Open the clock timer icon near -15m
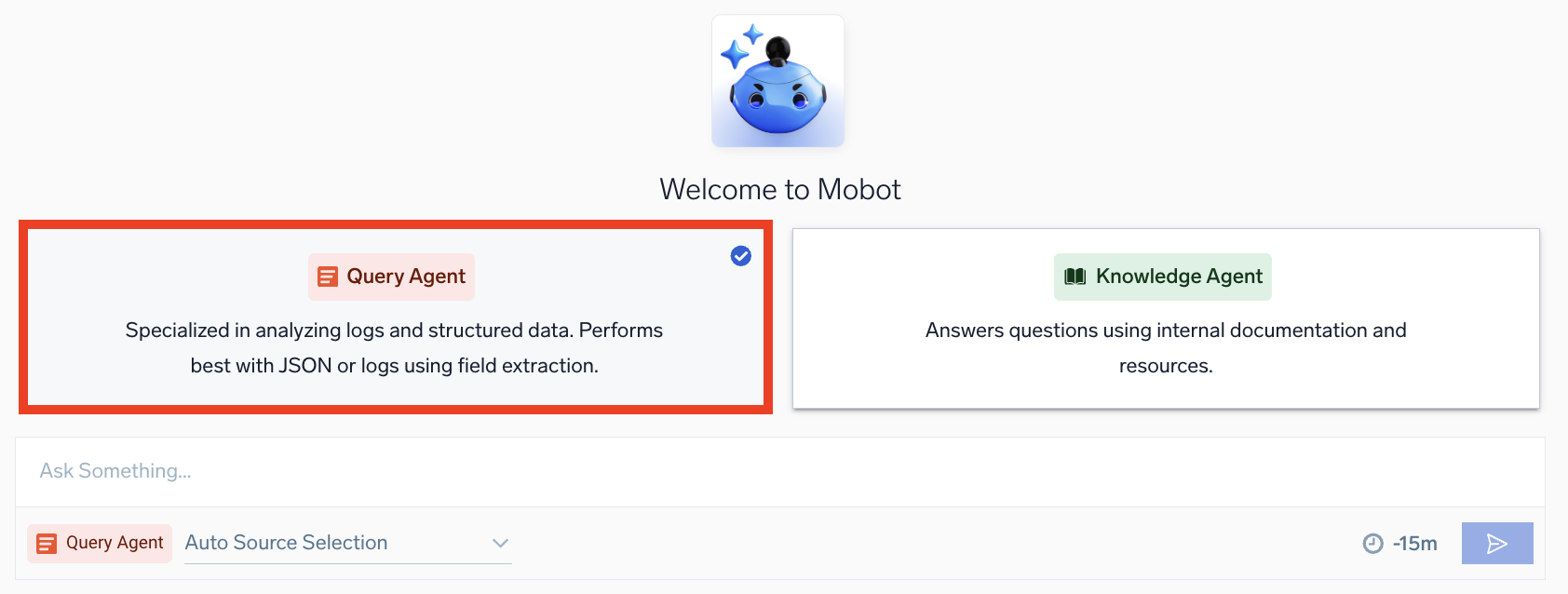Screen dimensions: 1568x594 1373,543
